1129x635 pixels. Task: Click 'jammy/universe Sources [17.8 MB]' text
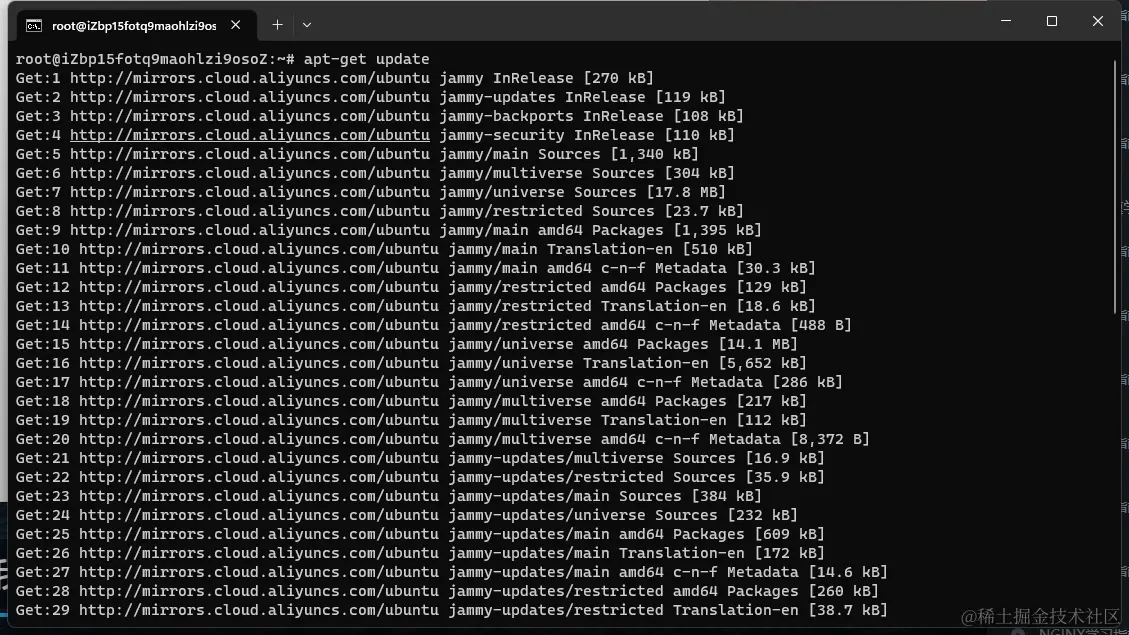click(x=583, y=192)
